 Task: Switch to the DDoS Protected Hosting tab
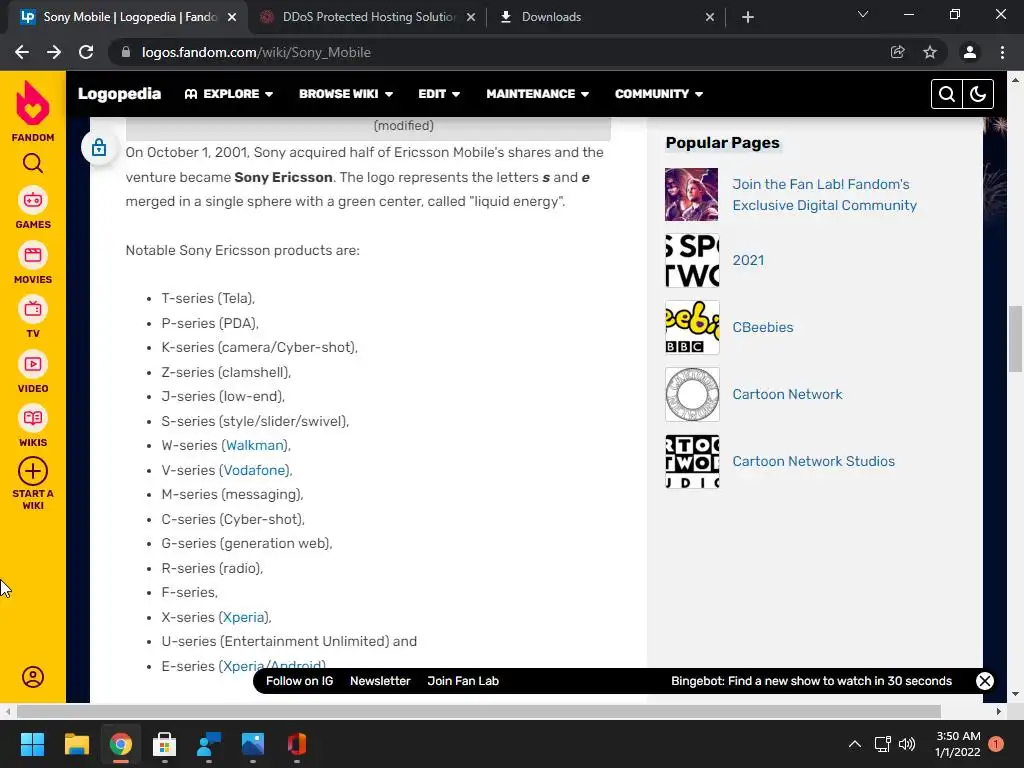pyautogui.click(x=368, y=17)
